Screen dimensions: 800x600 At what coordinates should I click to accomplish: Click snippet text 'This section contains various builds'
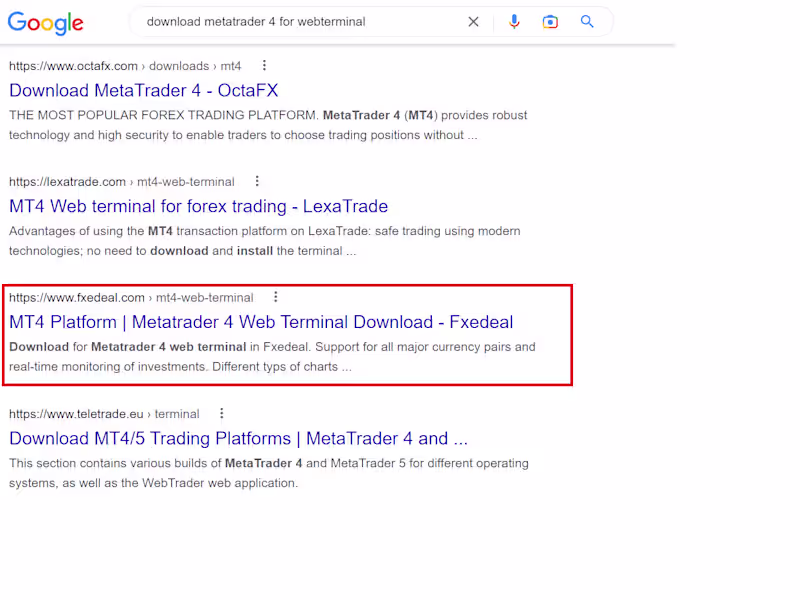[x=115, y=463]
